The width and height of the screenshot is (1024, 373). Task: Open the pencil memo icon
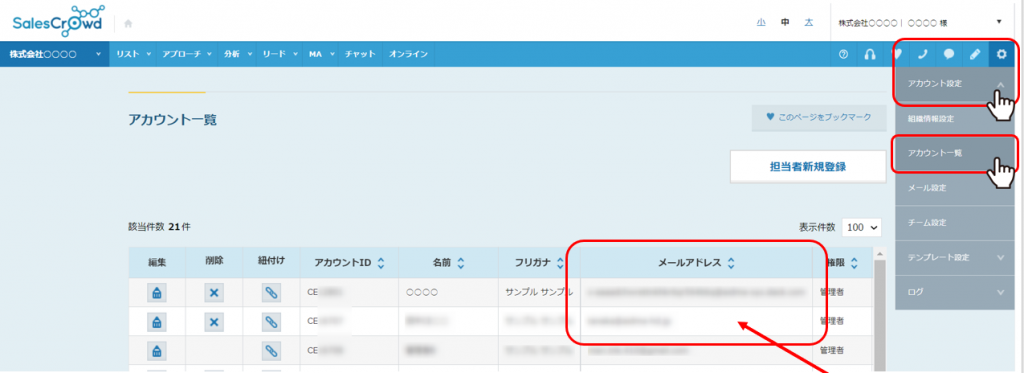point(975,54)
